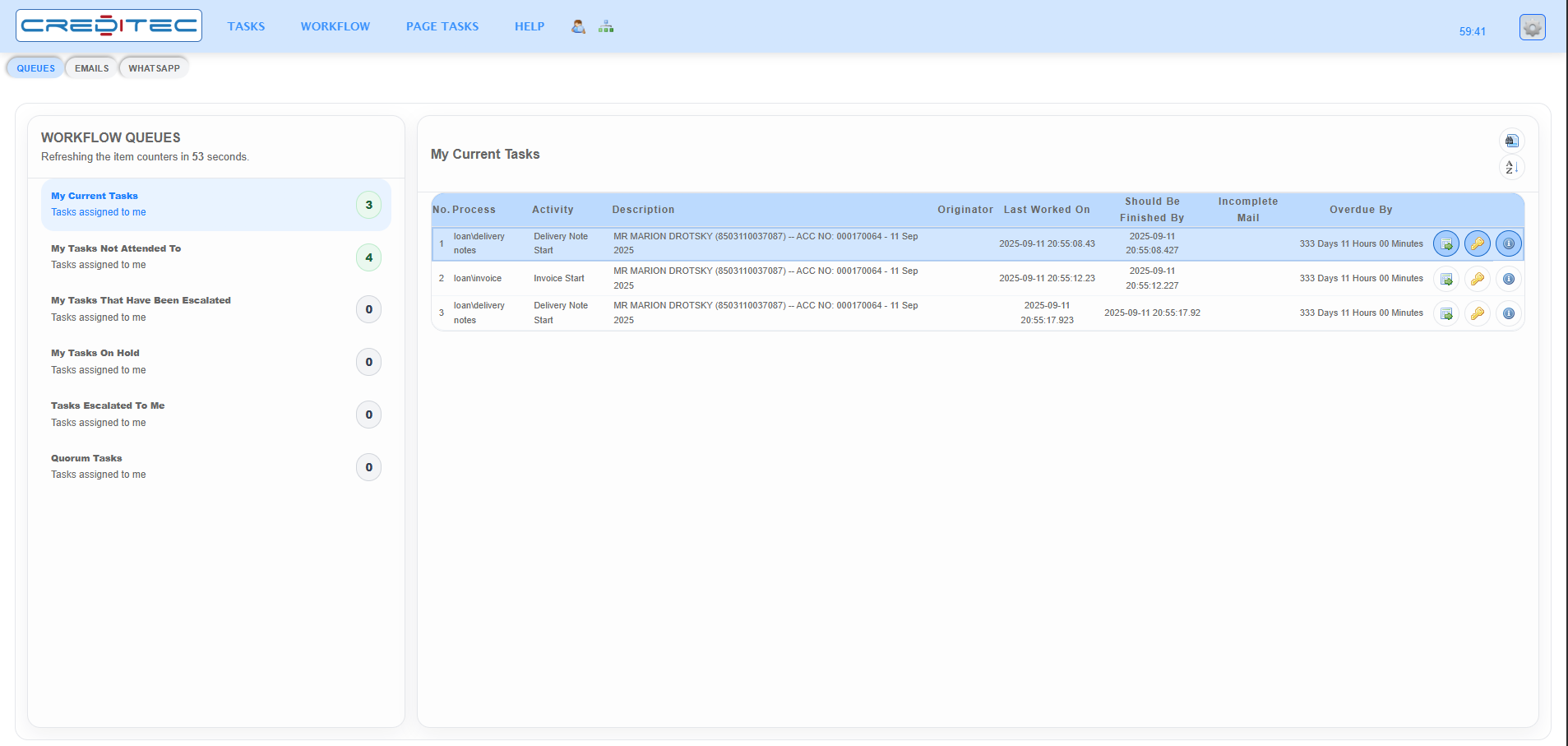Open the My Tasks On Hold queue
This screenshot has width=1568, height=746.
pos(215,362)
